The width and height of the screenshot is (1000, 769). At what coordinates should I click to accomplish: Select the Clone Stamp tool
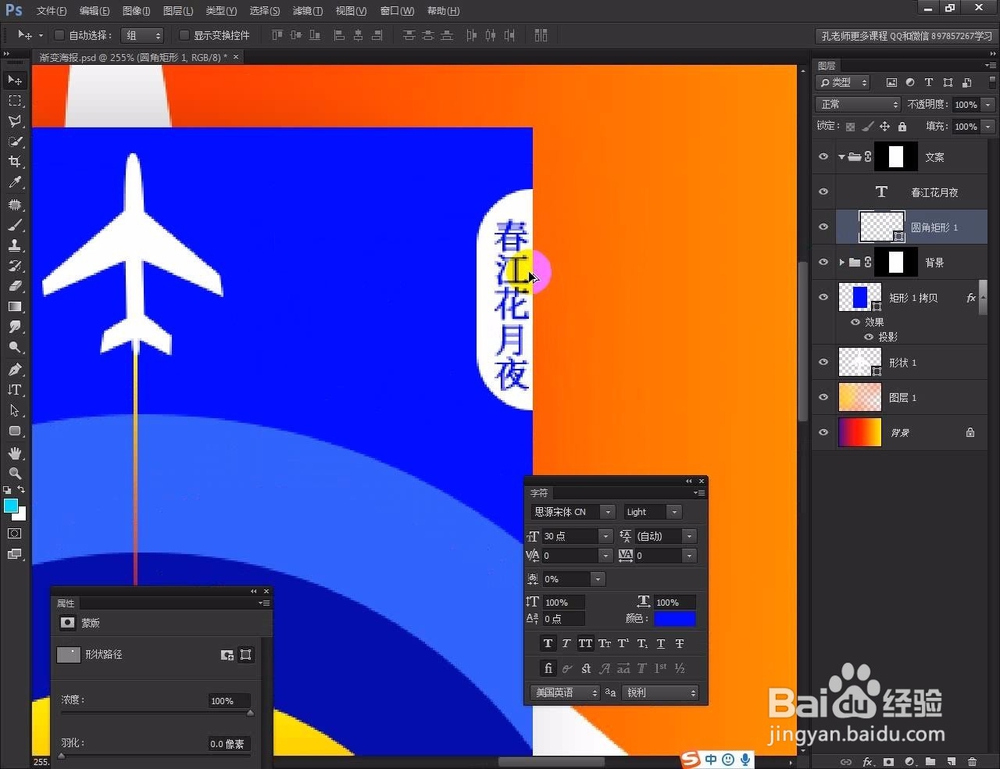(x=13, y=246)
